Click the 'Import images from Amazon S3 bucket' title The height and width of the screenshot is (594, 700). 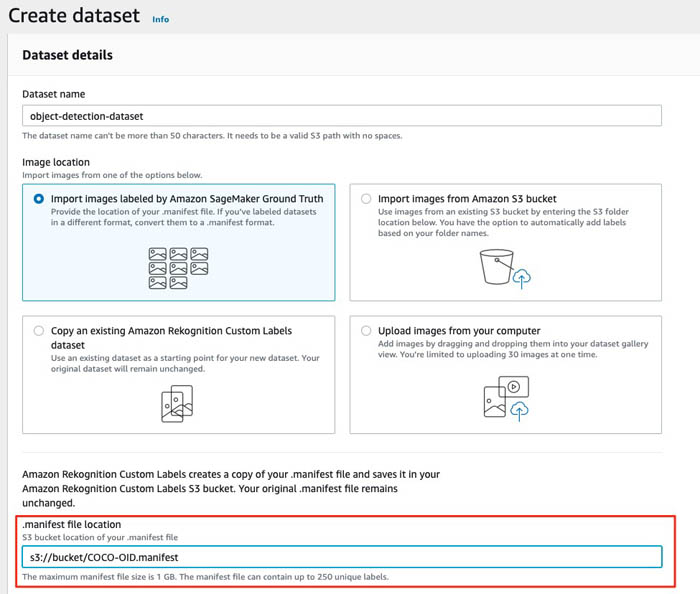467,199
